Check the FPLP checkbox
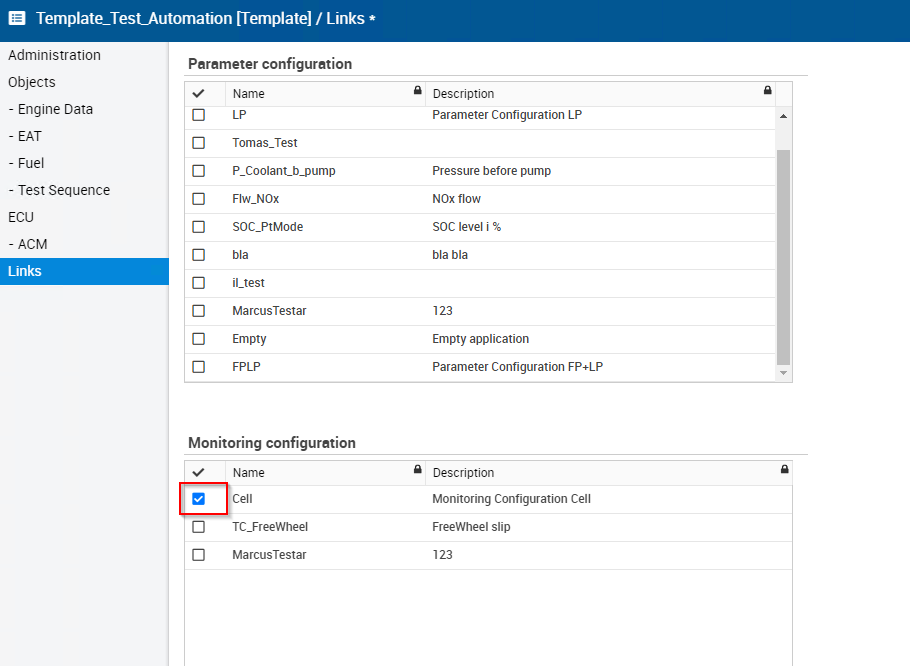Screen dimensions: 910x666 pos(197,366)
